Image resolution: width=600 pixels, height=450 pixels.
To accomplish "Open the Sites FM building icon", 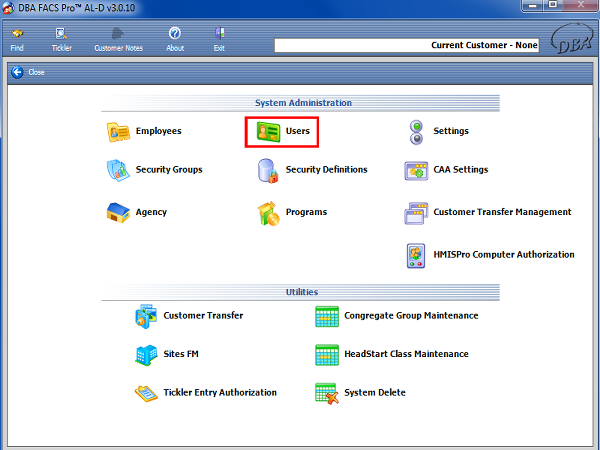I will tap(146, 355).
